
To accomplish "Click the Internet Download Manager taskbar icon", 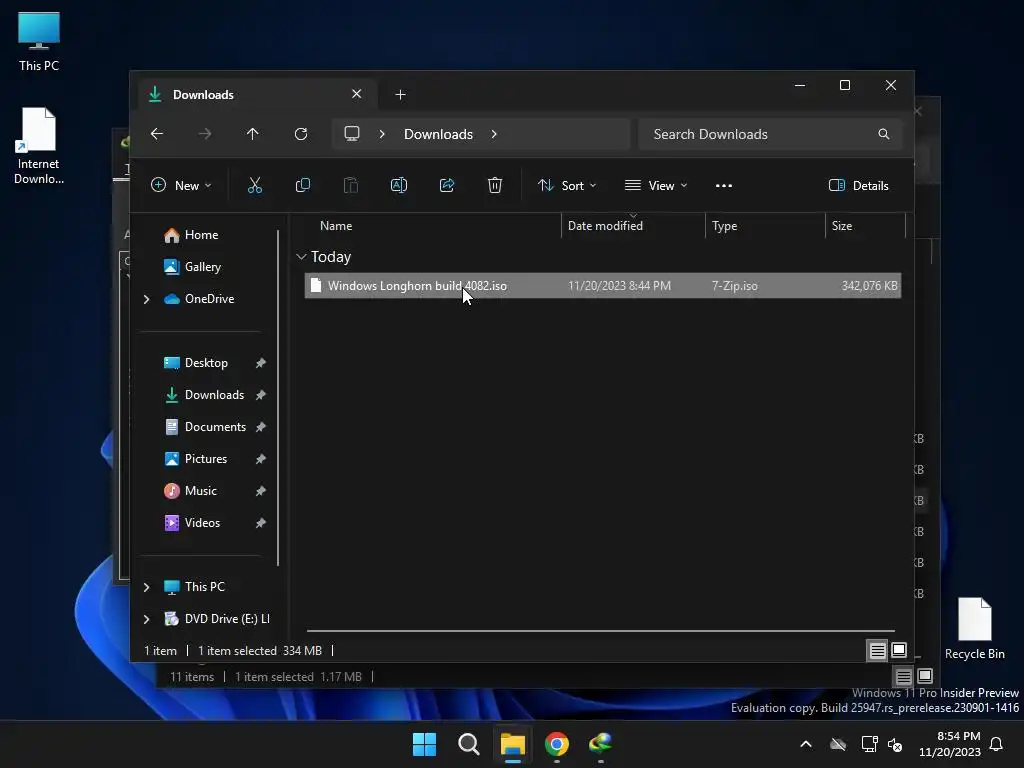I will click(601, 744).
